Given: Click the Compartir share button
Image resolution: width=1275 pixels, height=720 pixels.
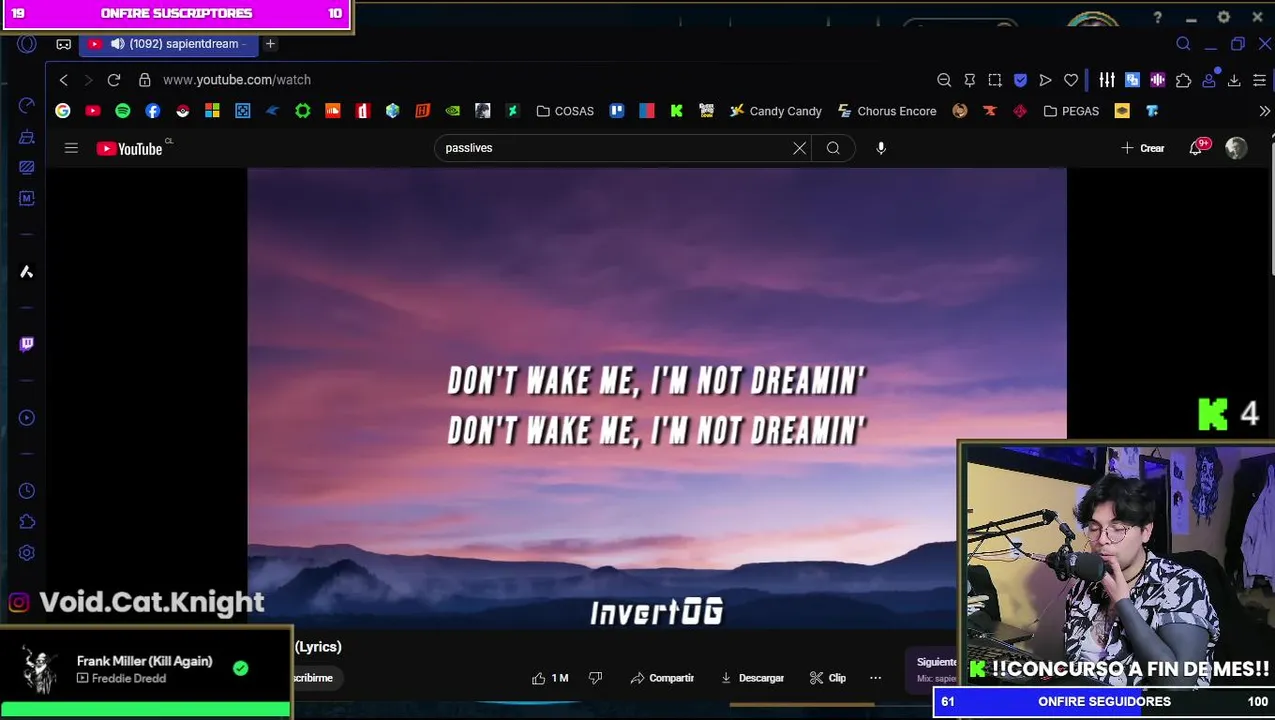Looking at the screenshot, I should (662, 678).
